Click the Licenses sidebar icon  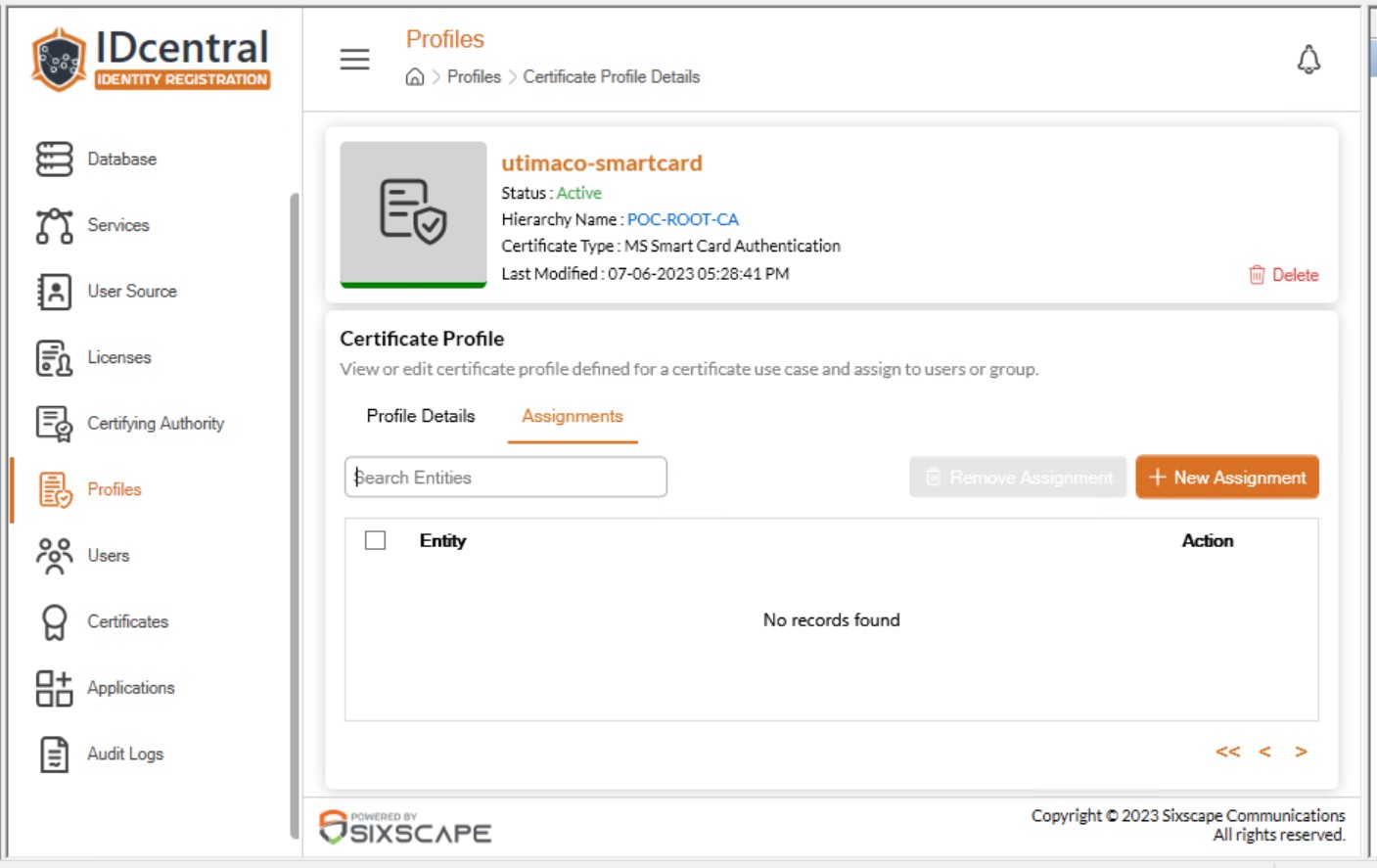[x=55, y=358]
